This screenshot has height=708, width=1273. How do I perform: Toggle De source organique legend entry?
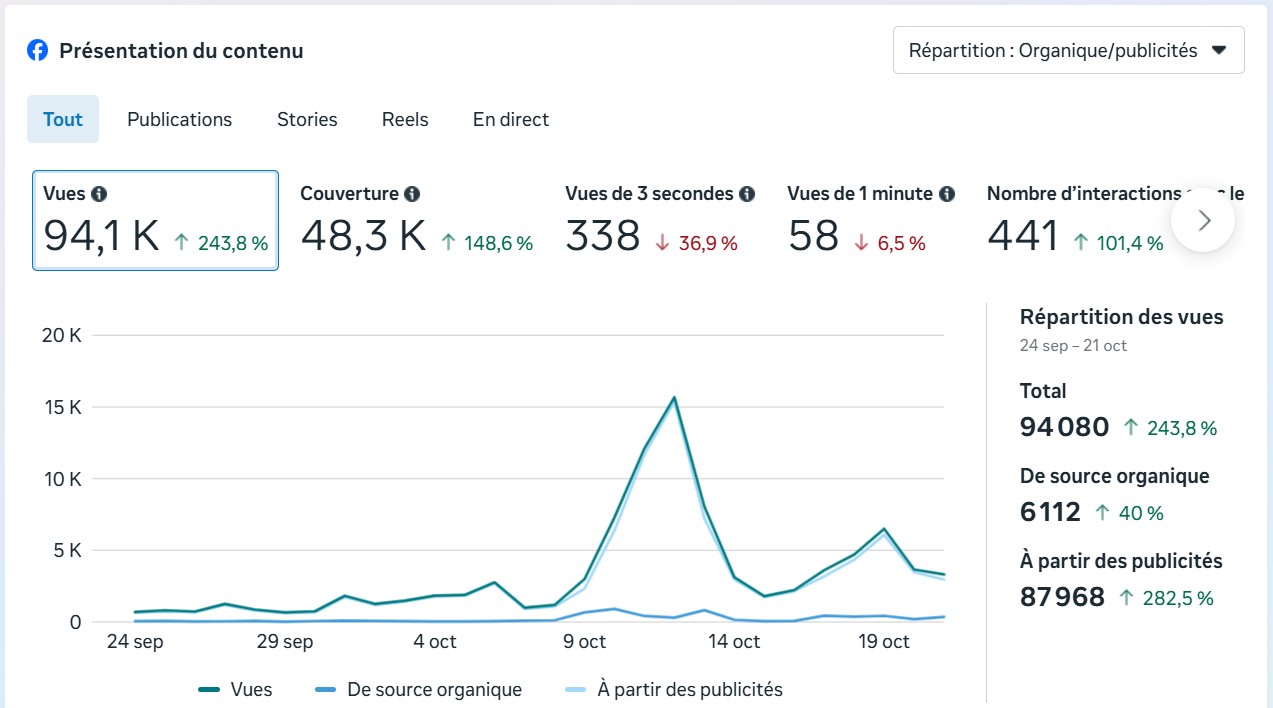(x=418, y=689)
